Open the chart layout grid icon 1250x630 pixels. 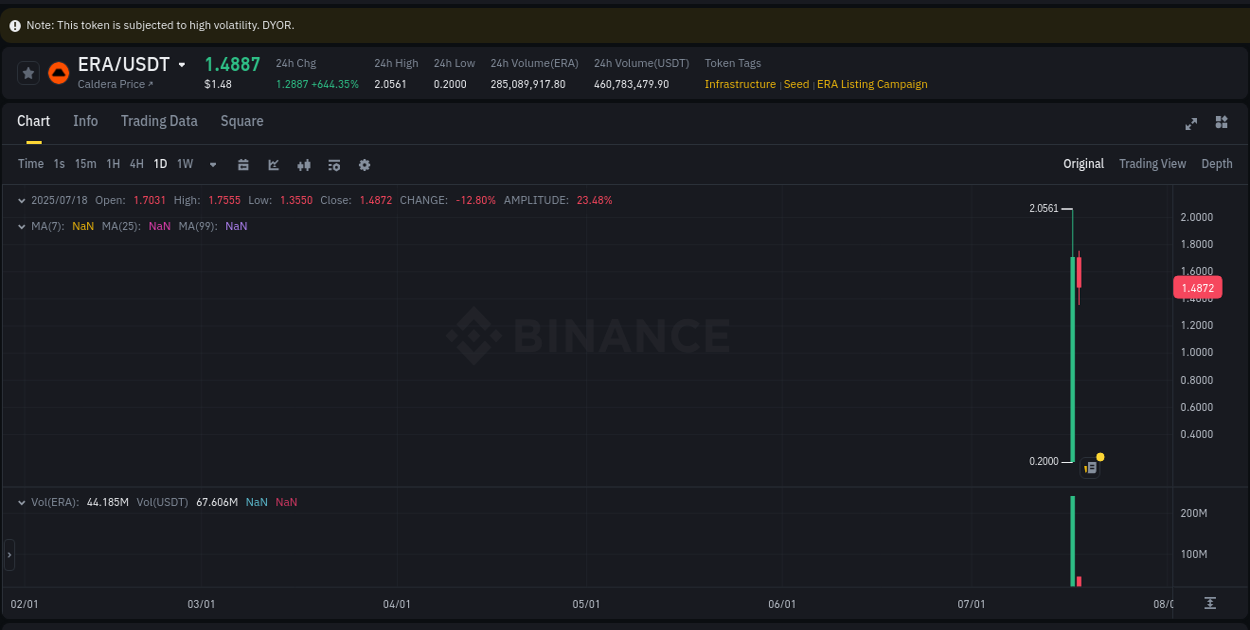coord(1221,123)
